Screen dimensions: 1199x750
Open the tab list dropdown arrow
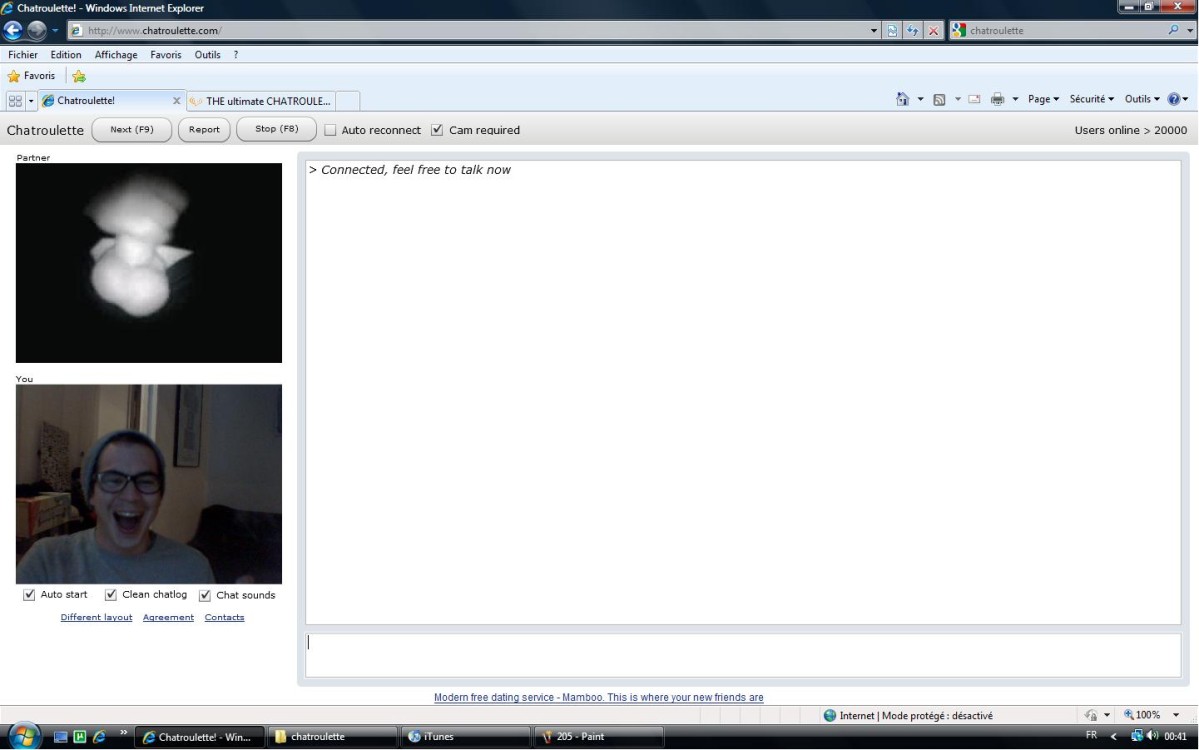coord(31,101)
